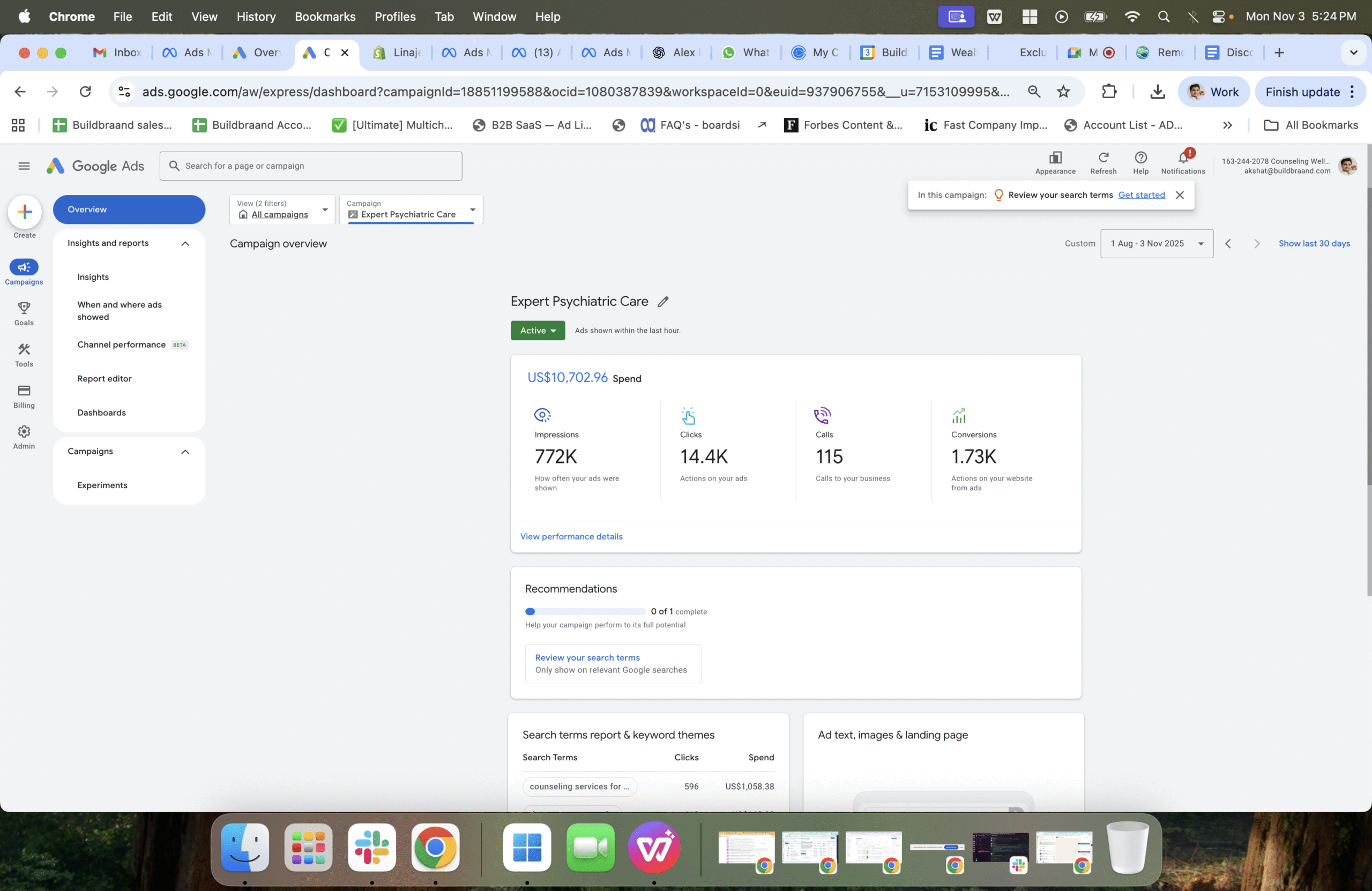Toggle the main hamburger menu
This screenshot has height=891, width=1372.
pyautogui.click(x=24, y=166)
